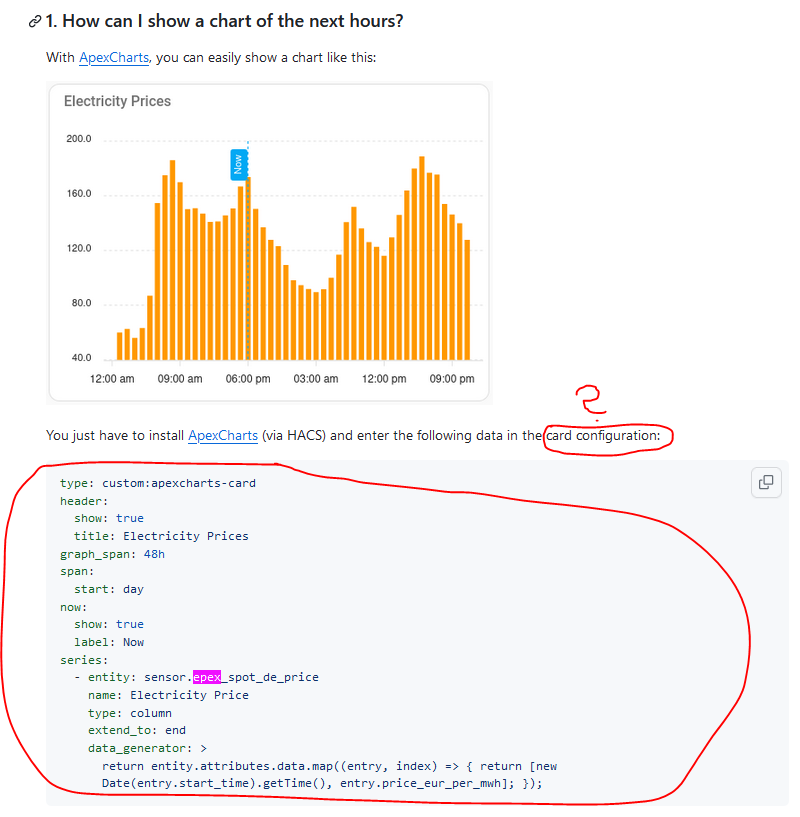
Task: Open the ApexCharts link before via HACS
Action: [223, 435]
